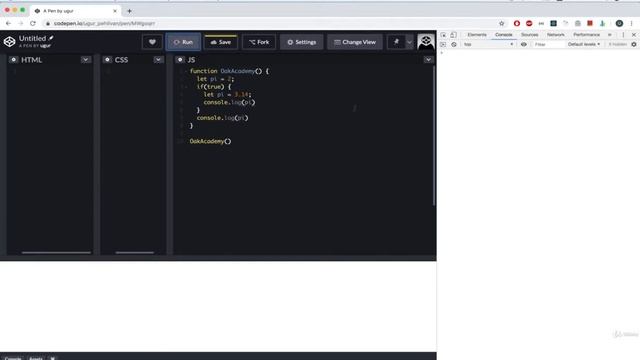Click the 'let pi = 3.14' code line

coord(227,94)
